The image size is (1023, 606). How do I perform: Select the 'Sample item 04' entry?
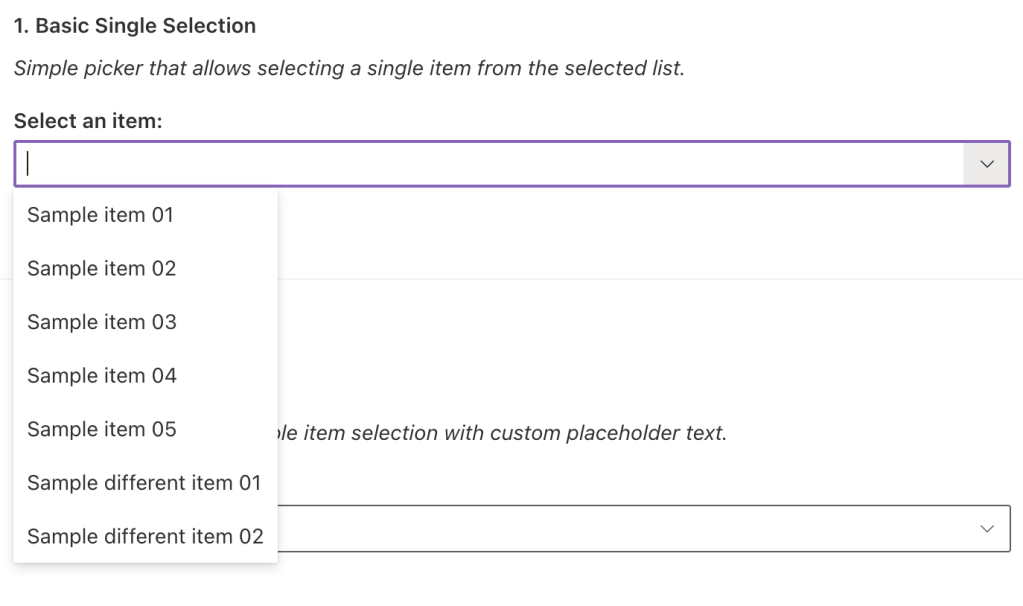101,376
